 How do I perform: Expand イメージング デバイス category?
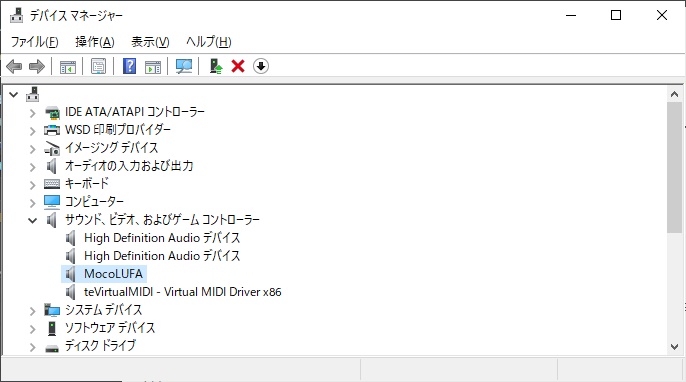(32, 149)
